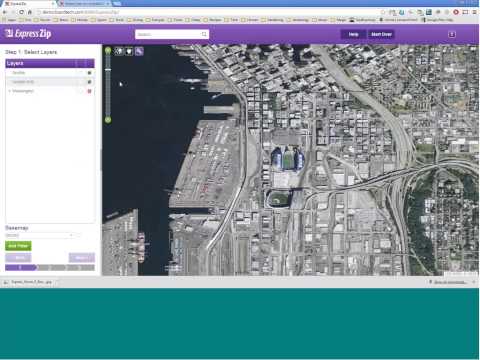This screenshot has height=360, width=480.
Task: Toggle checkbox of the first layer row
Action: 89,73
